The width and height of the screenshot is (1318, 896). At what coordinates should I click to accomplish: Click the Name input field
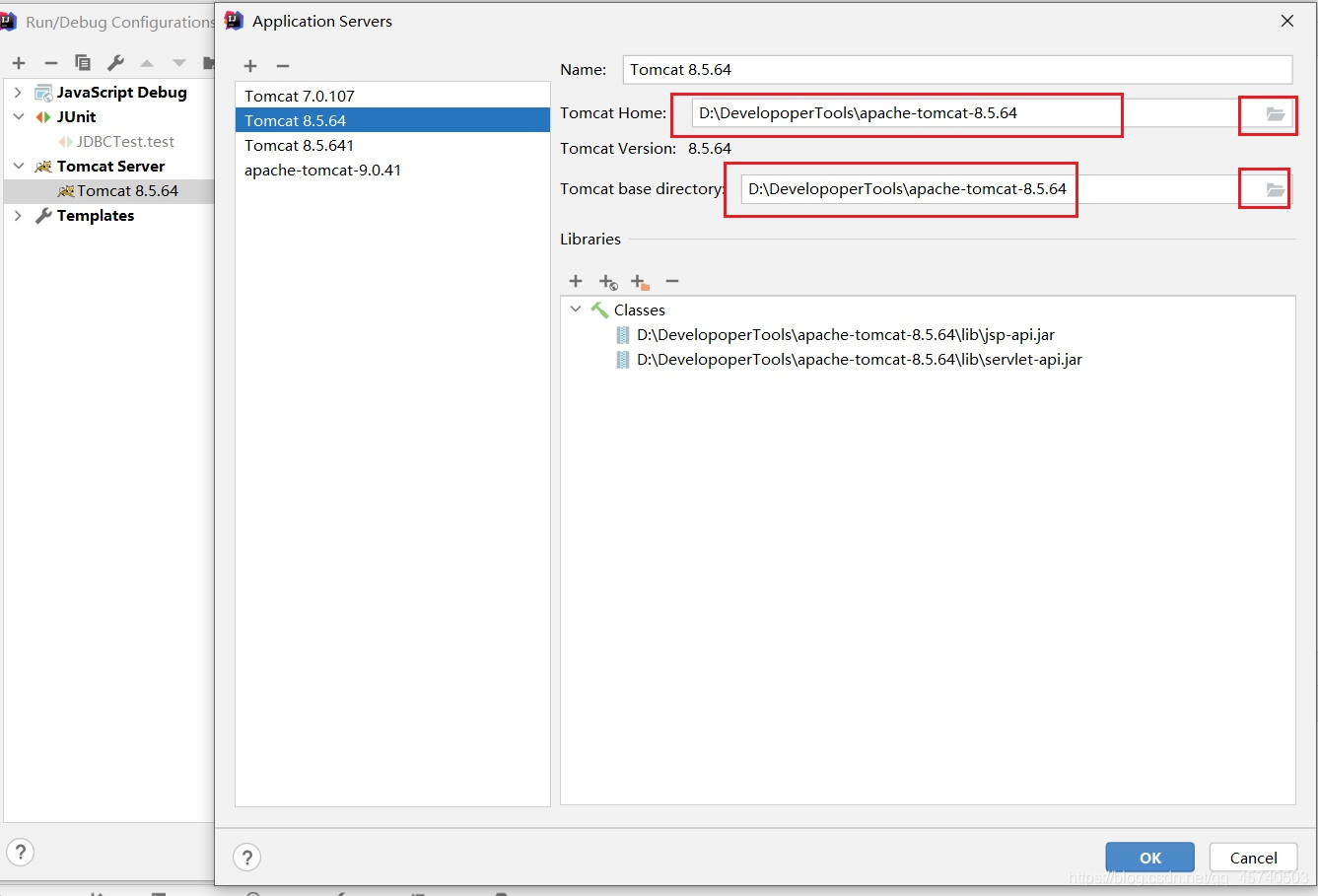pyautogui.click(x=957, y=70)
